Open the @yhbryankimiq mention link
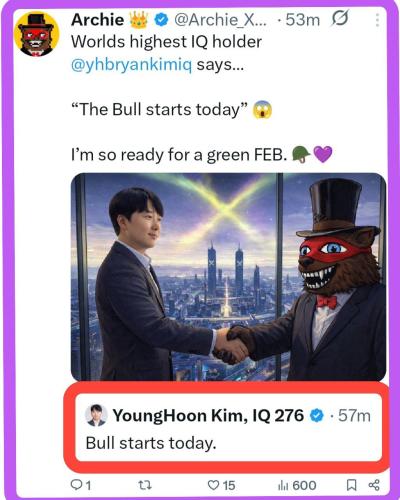The width and height of the screenshot is (400, 500). [x=132, y=65]
